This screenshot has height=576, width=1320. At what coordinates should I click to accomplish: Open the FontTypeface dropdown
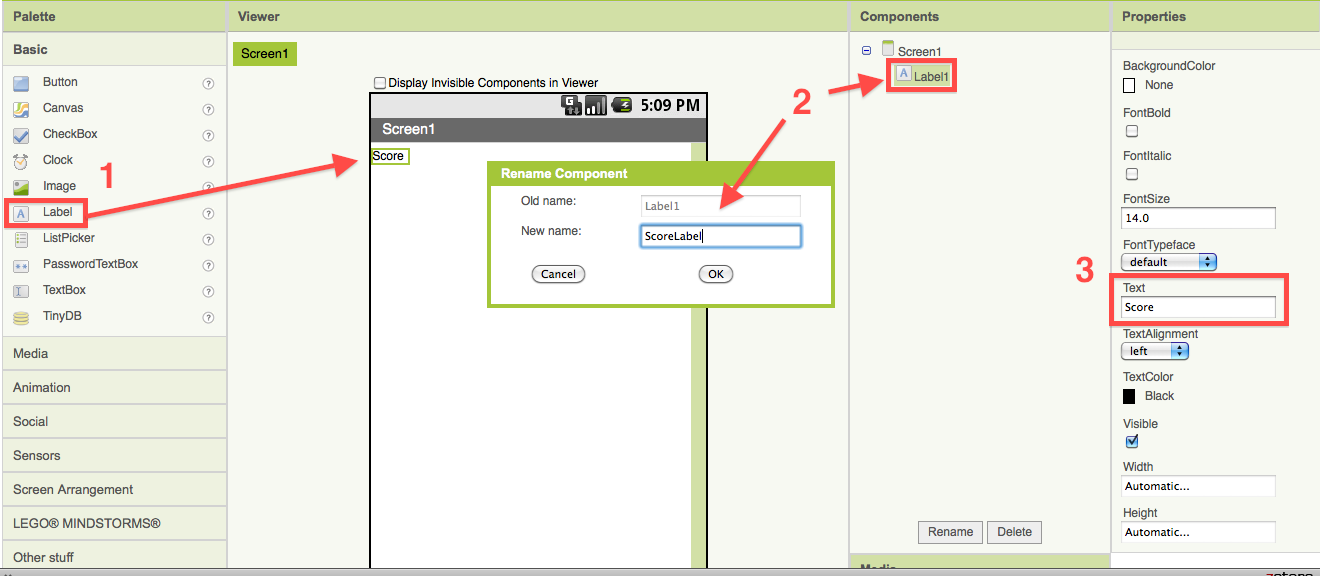1169,261
